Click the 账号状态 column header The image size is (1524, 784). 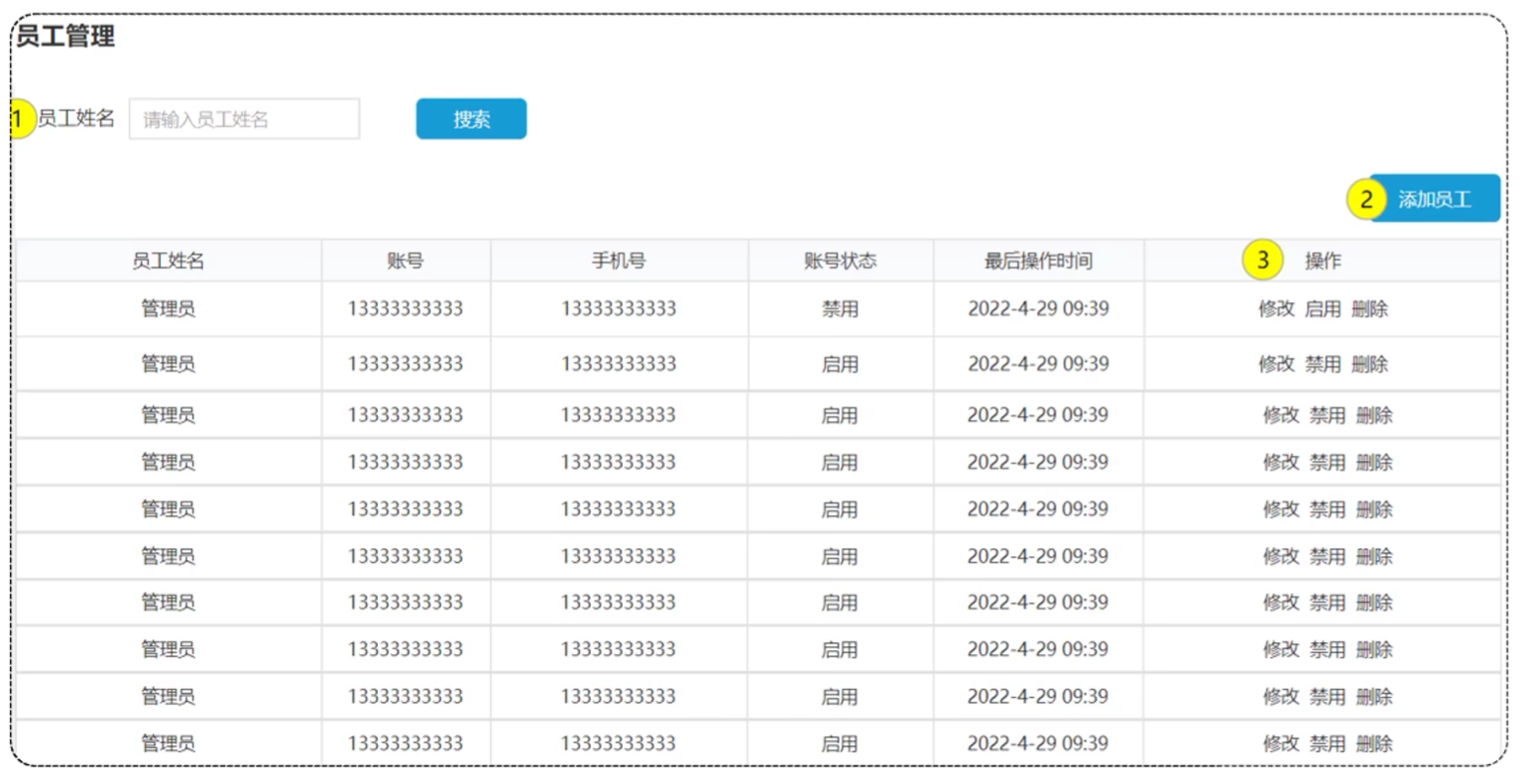(840, 261)
